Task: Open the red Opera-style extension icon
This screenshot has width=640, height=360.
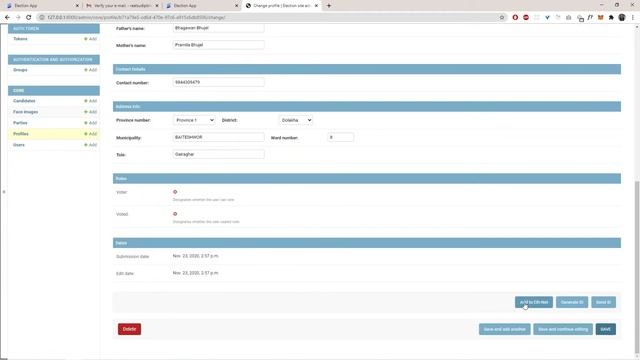Action: coord(515,18)
